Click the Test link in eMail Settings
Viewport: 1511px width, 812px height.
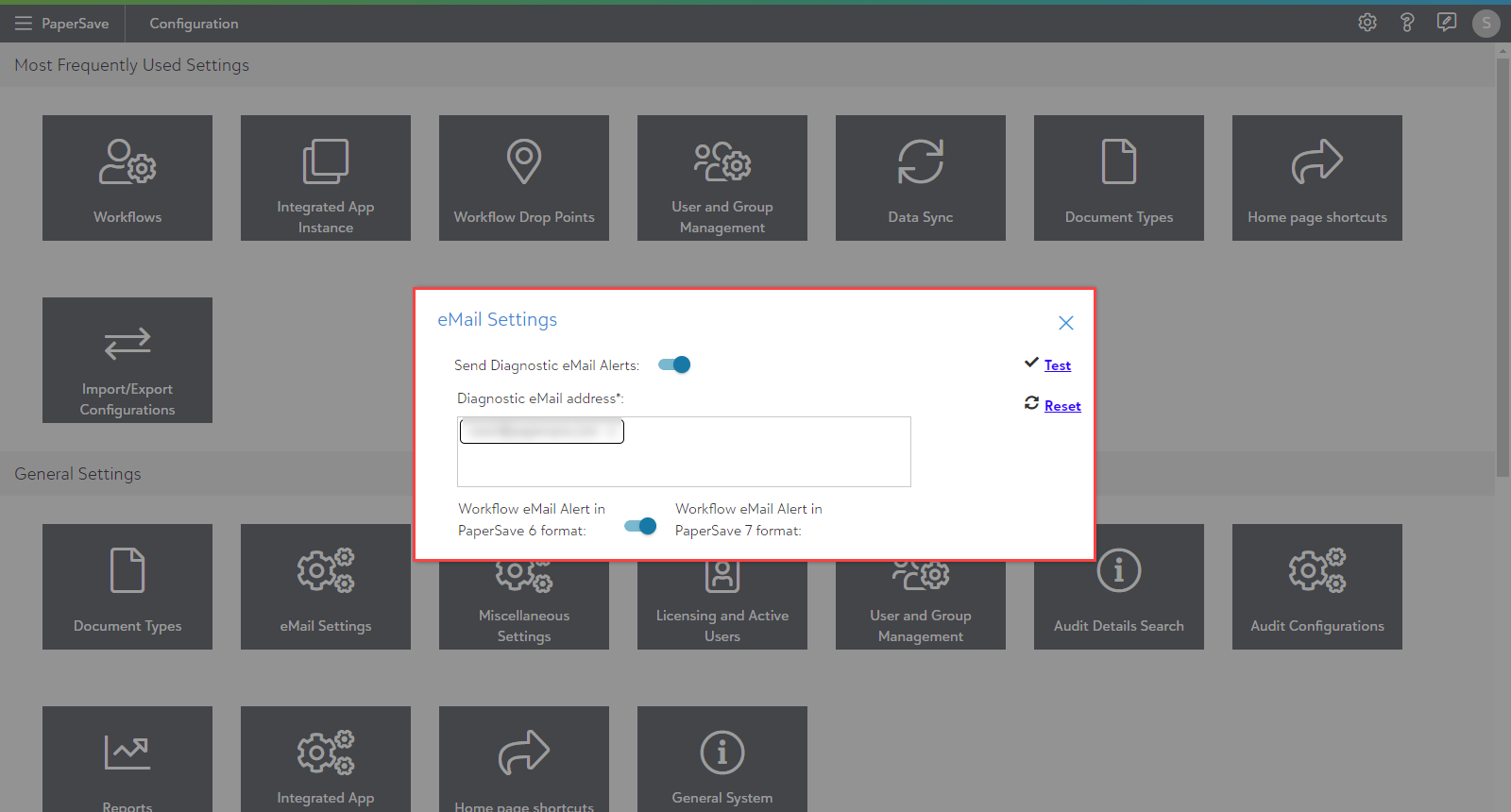pyautogui.click(x=1057, y=365)
